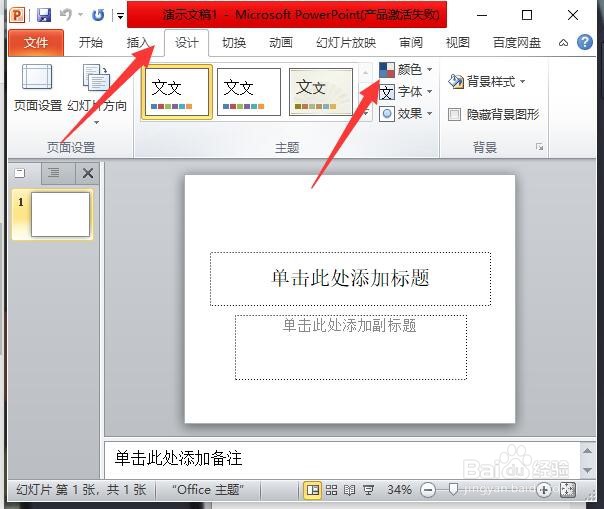Apply the third beige theme thumbnail

[x=321, y=92]
